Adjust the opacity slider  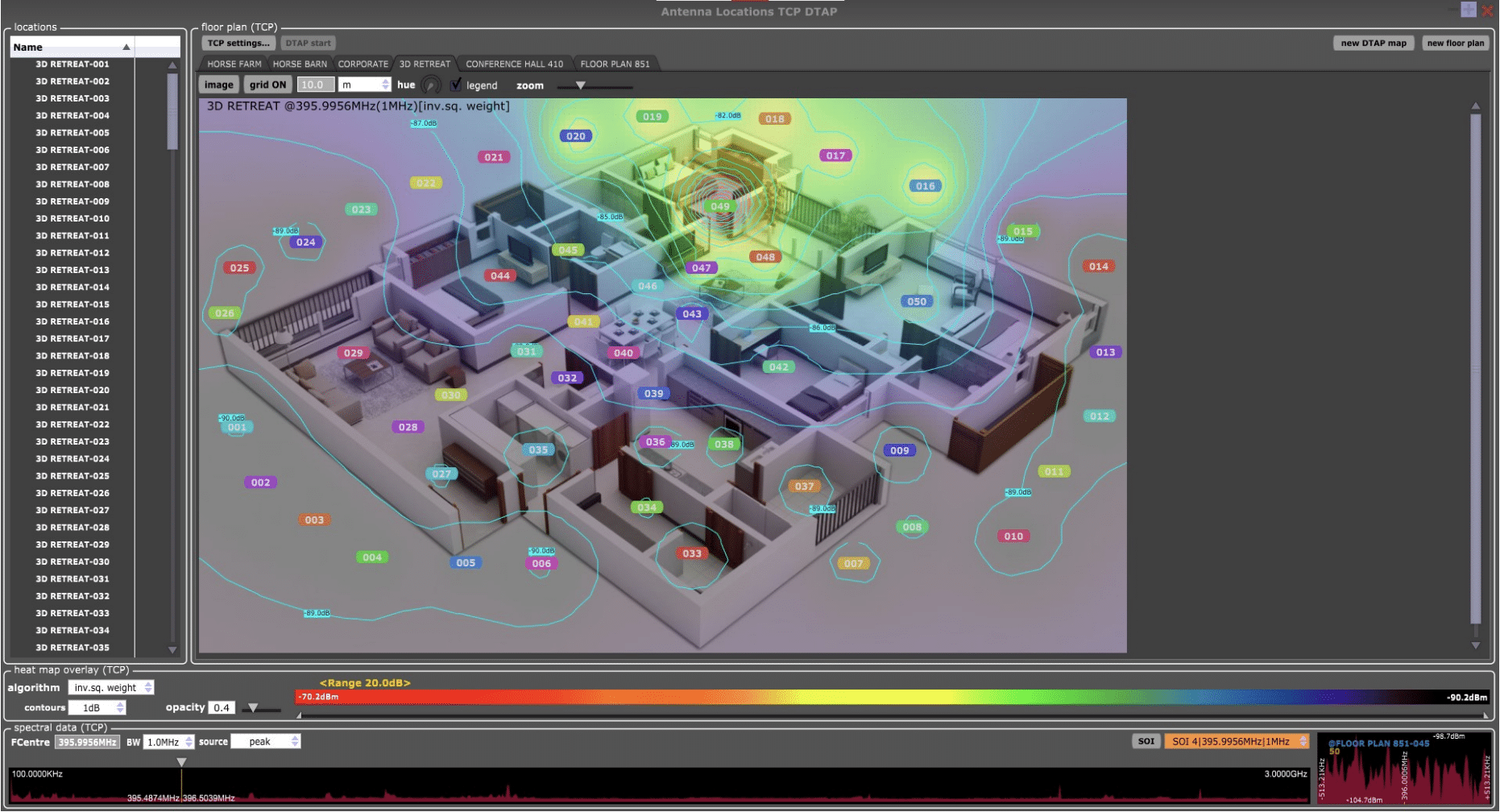[x=253, y=708]
